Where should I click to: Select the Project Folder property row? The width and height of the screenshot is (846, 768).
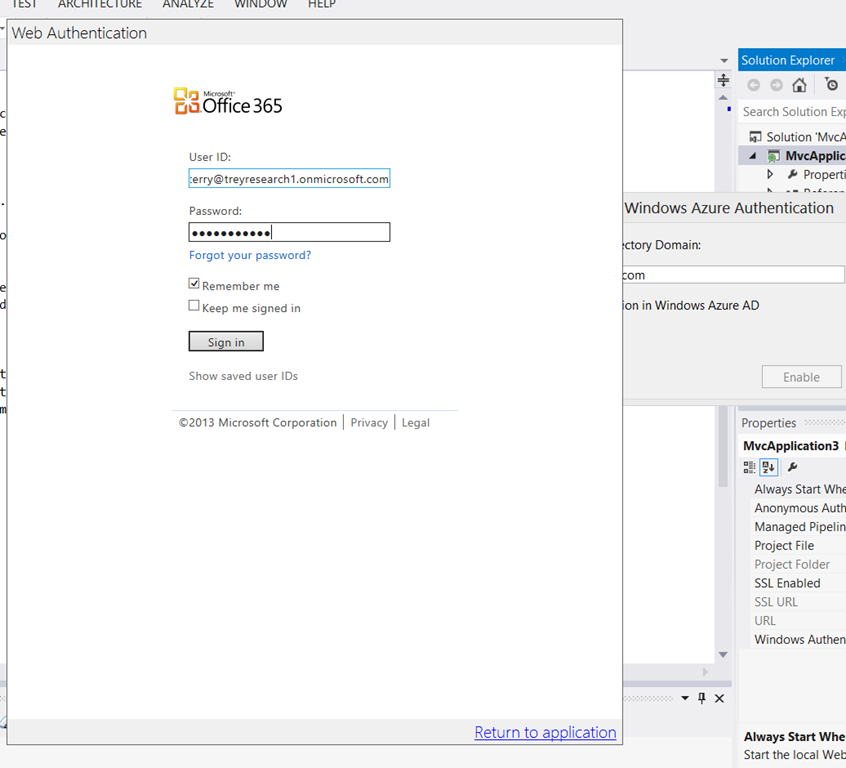click(x=800, y=565)
